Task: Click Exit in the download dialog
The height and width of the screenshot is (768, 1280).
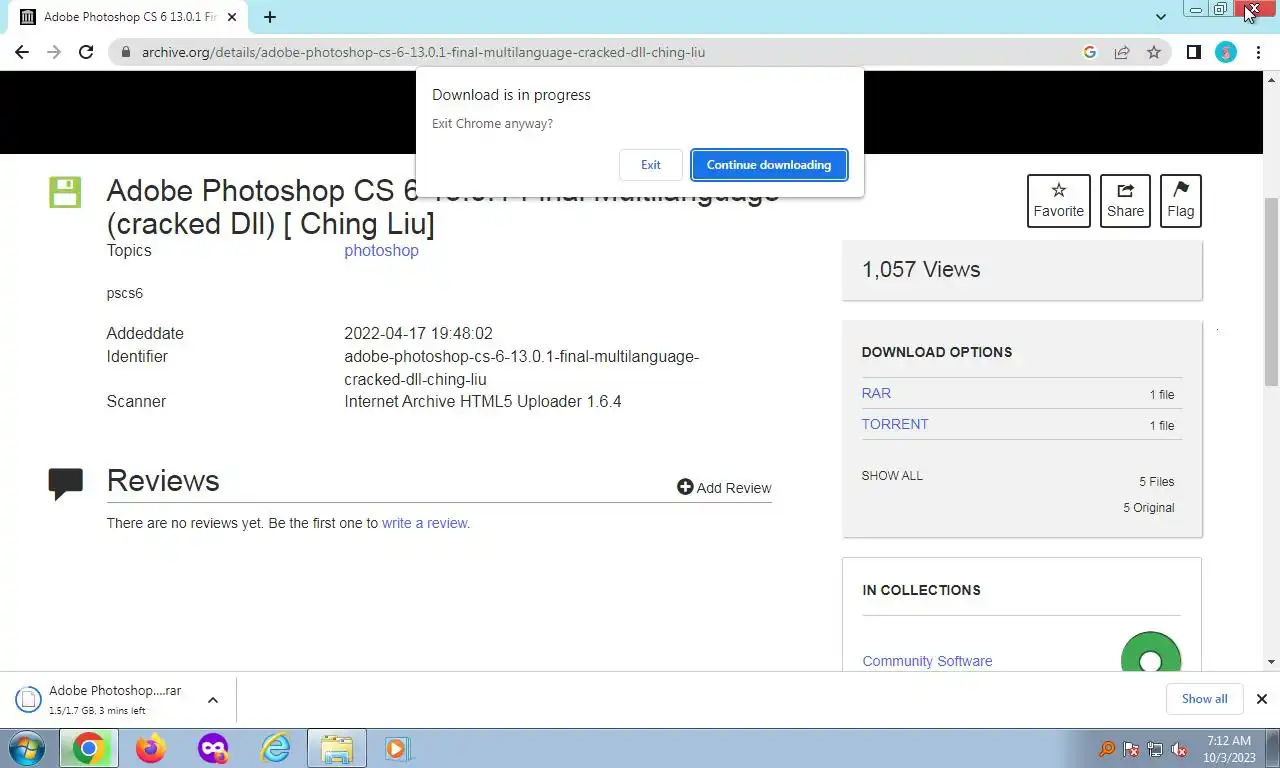Action: tap(651, 165)
